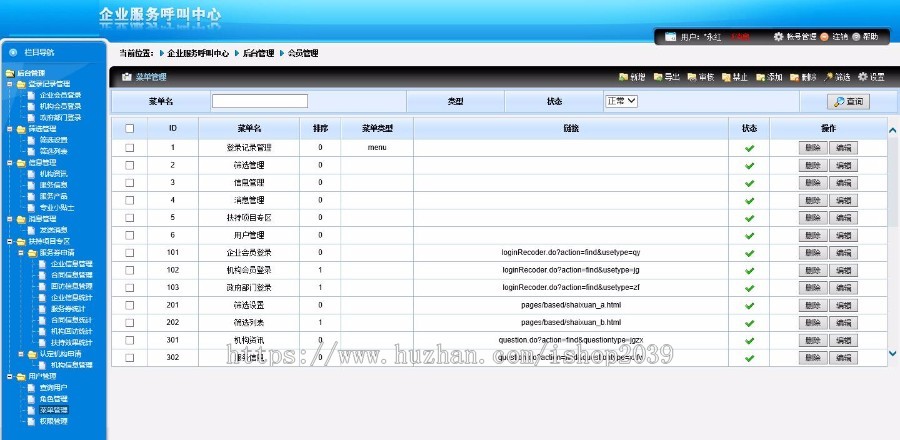
Task: Check the row with ID 5
Action: point(130,217)
